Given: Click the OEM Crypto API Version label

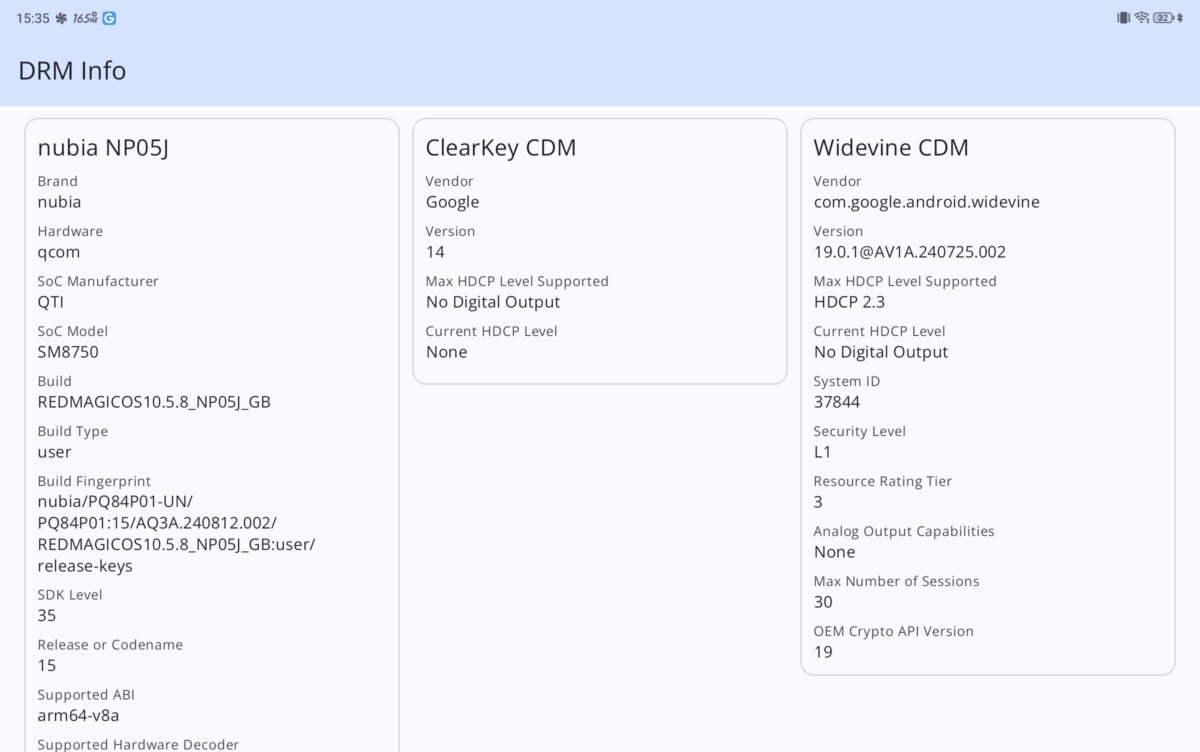Looking at the screenshot, I should point(894,631).
